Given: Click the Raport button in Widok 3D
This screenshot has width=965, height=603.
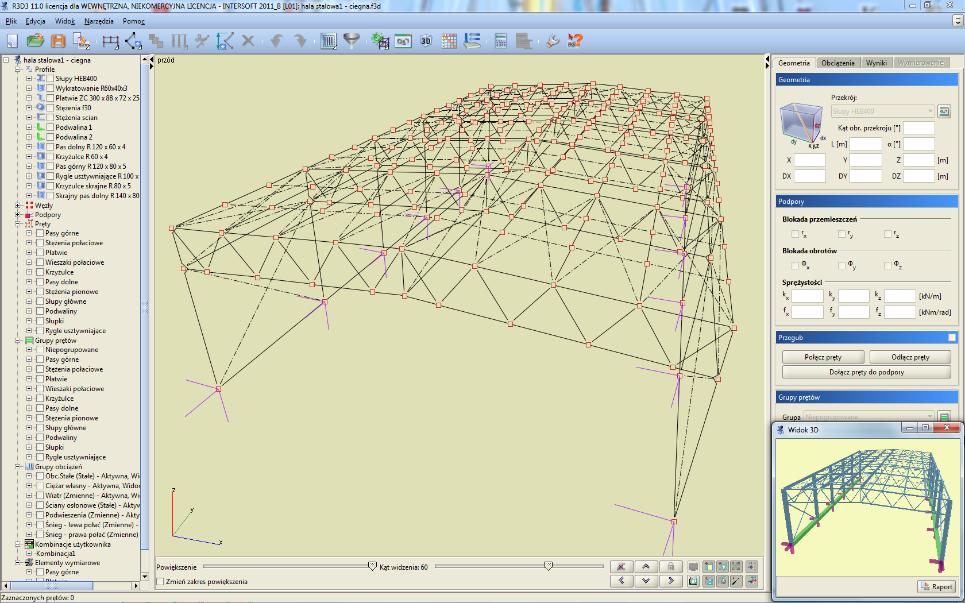Looking at the screenshot, I should click(936, 586).
